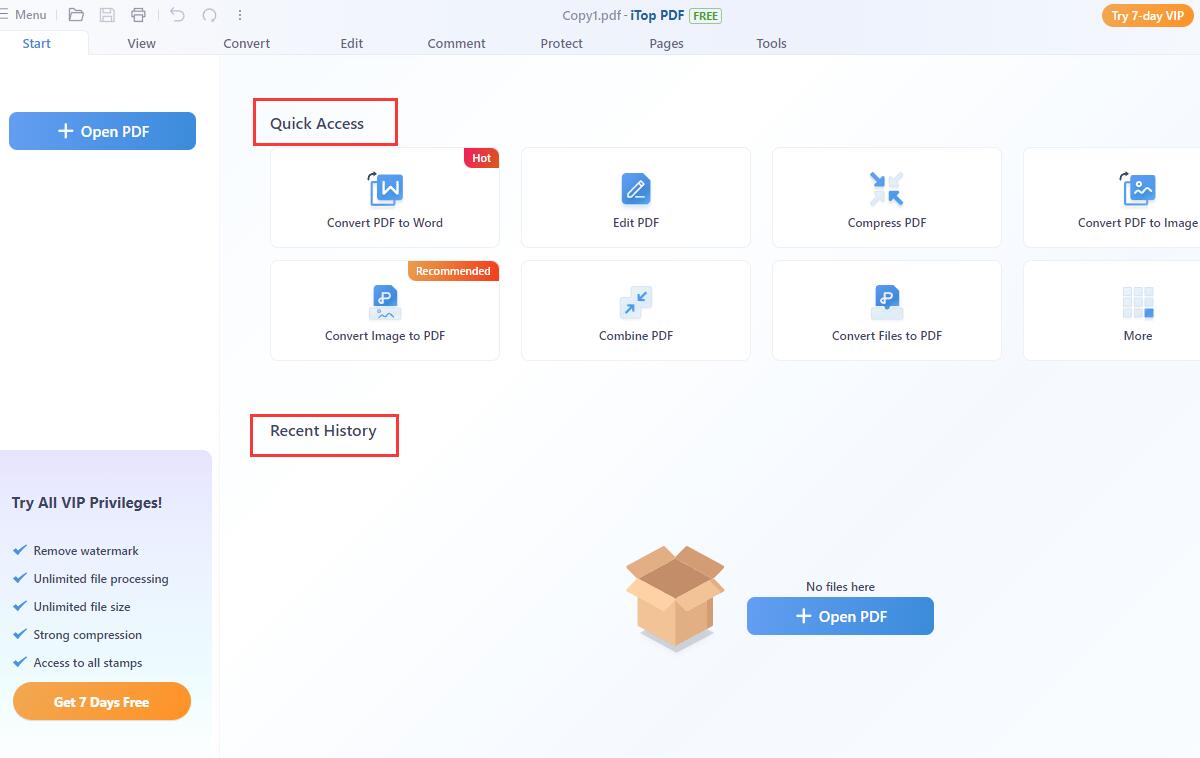
Task: Click Get 7 Days Free
Action: pos(101,701)
